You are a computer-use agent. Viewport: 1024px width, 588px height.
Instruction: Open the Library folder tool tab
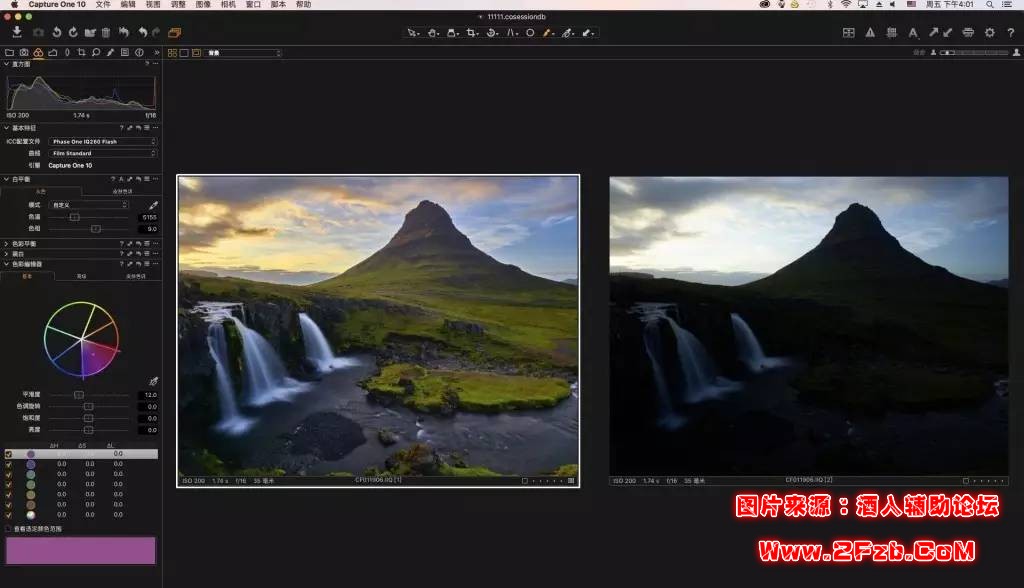coord(10,52)
